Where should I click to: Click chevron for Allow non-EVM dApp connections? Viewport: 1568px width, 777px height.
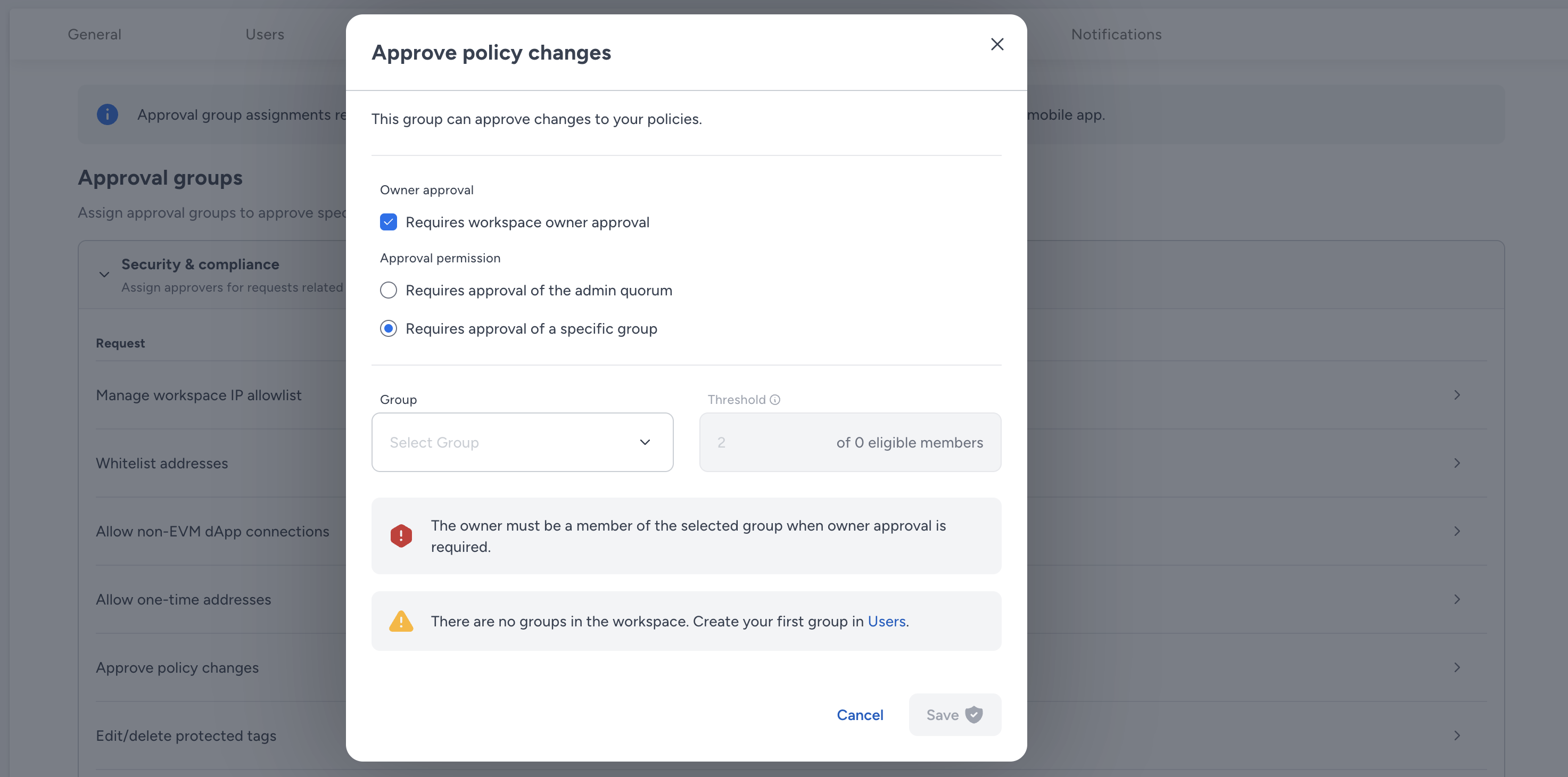(1457, 532)
